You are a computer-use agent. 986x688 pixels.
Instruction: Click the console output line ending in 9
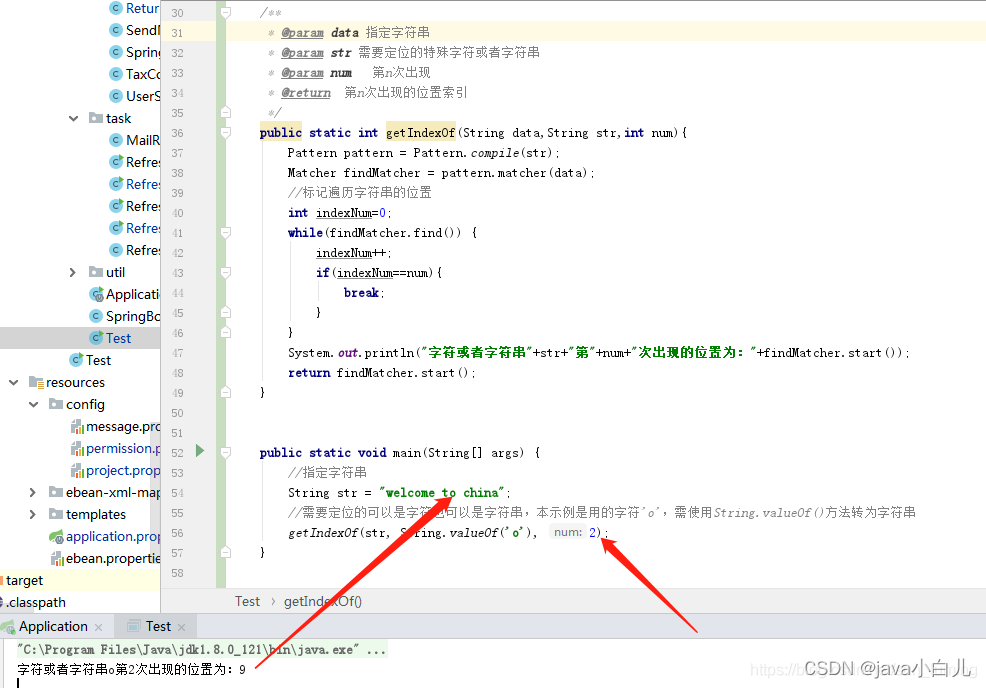click(x=131, y=670)
